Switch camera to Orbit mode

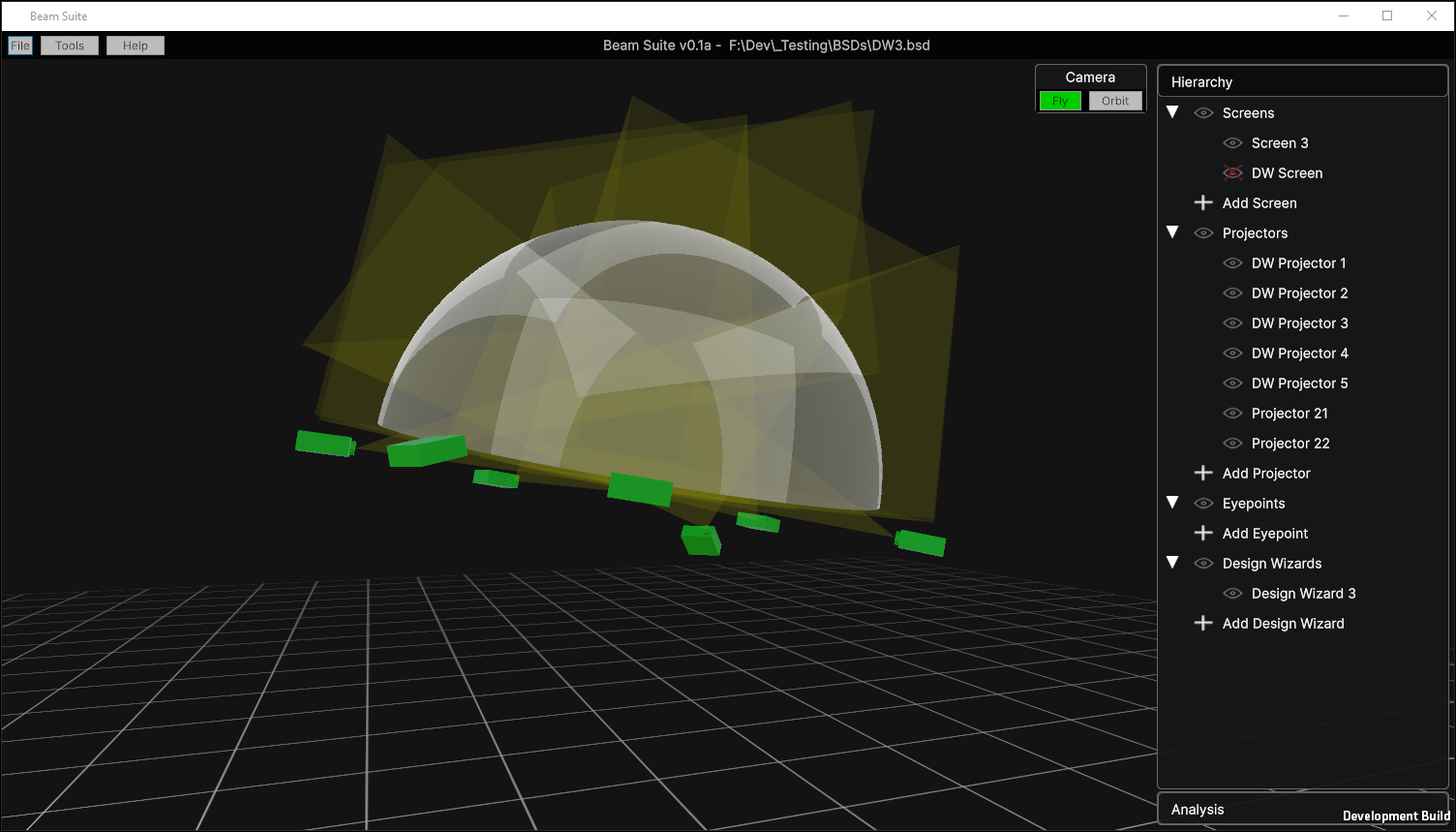pos(1115,101)
